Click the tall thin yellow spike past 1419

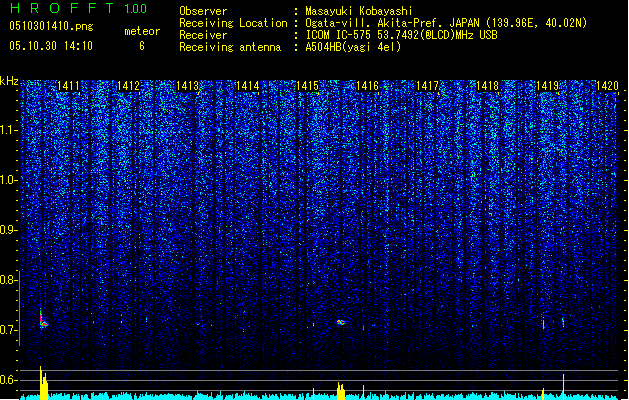(564, 387)
